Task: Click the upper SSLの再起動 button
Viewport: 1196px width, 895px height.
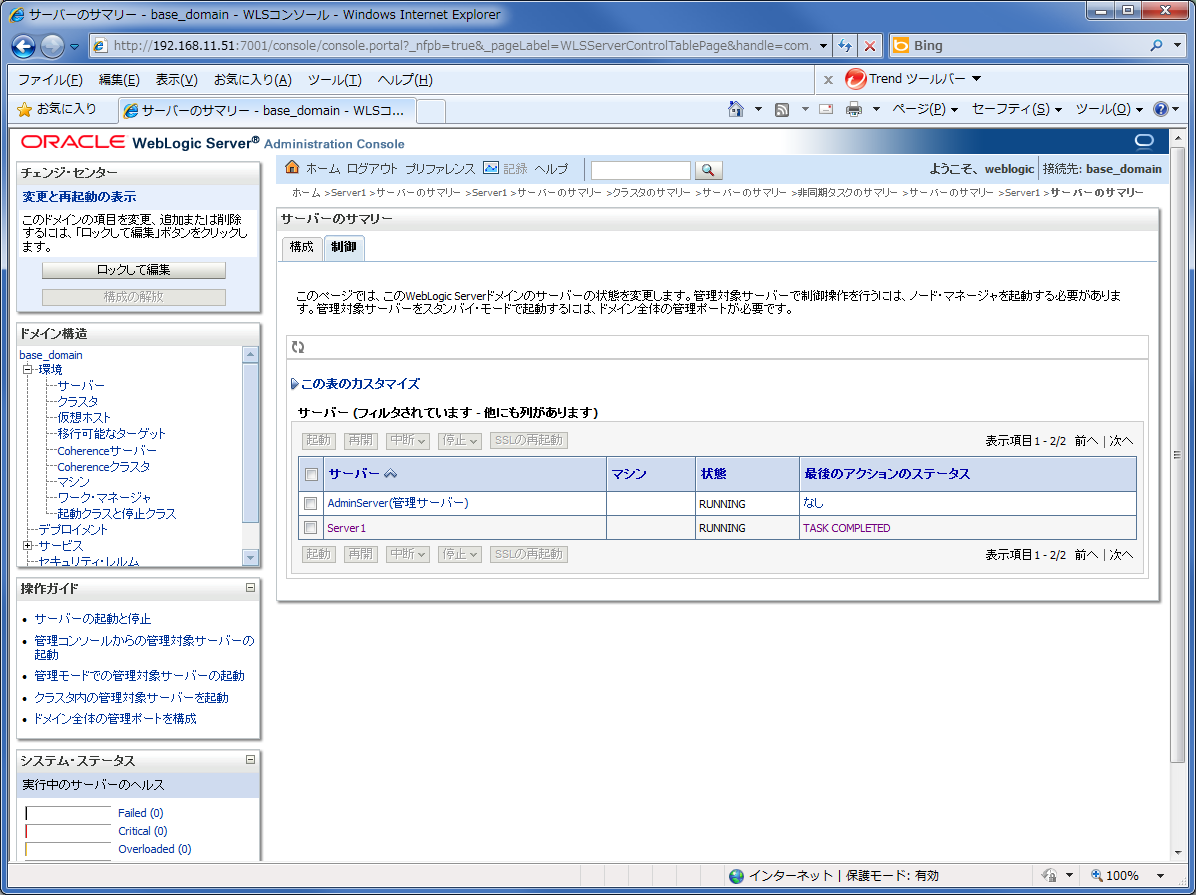Action: click(x=529, y=440)
